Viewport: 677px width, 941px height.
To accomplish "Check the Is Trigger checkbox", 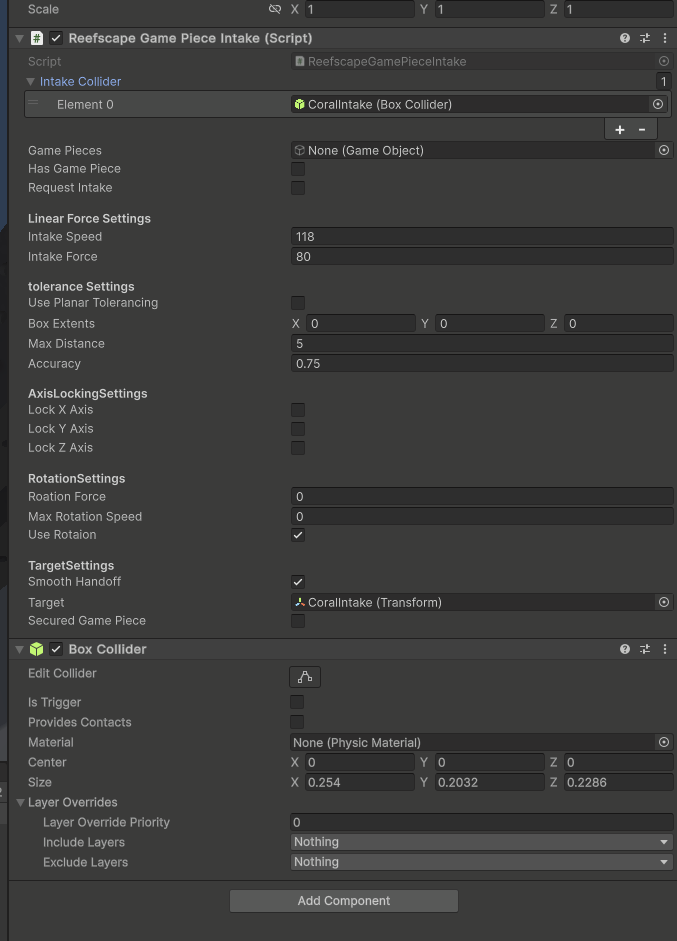I will pyautogui.click(x=298, y=702).
